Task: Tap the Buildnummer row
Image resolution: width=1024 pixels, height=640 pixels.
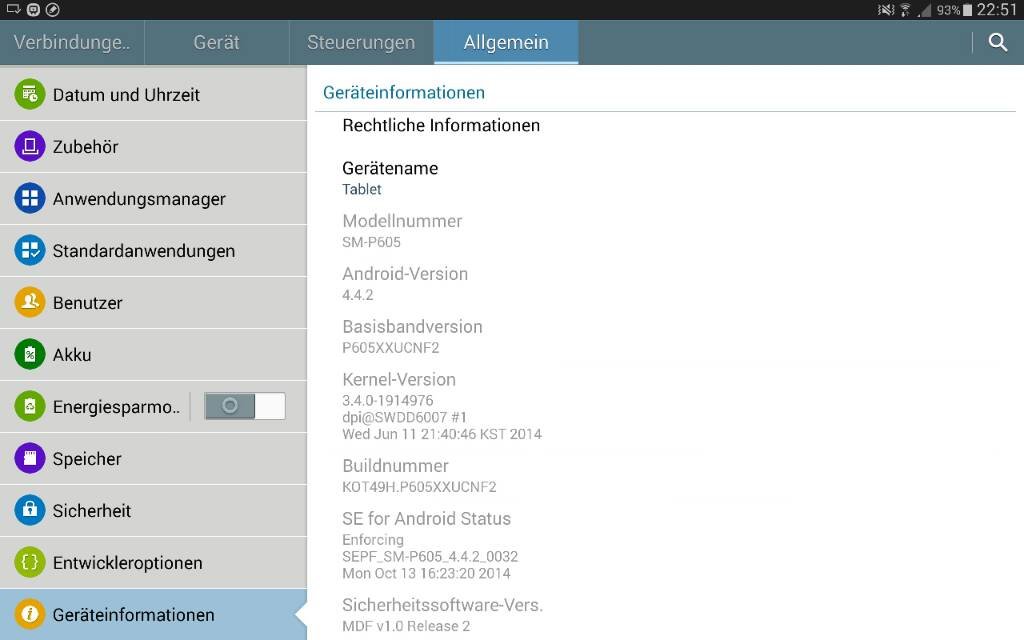Action: [665, 475]
